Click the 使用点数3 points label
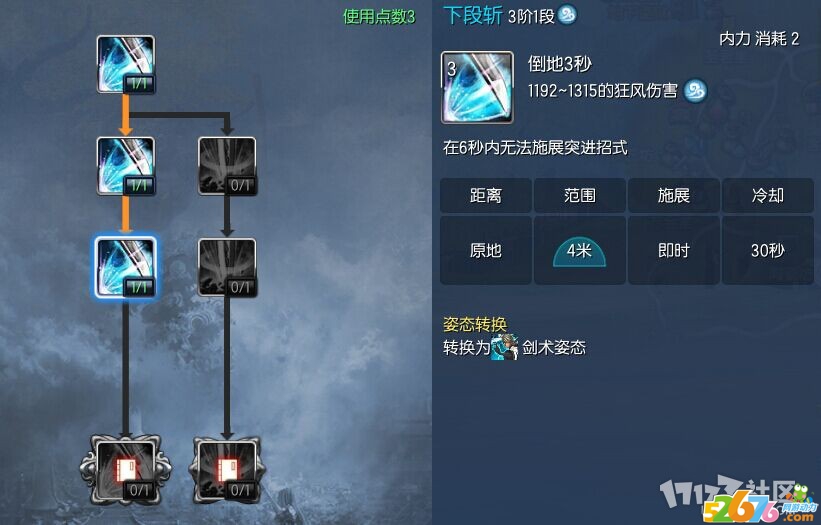Image resolution: width=821 pixels, height=525 pixels. click(379, 17)
